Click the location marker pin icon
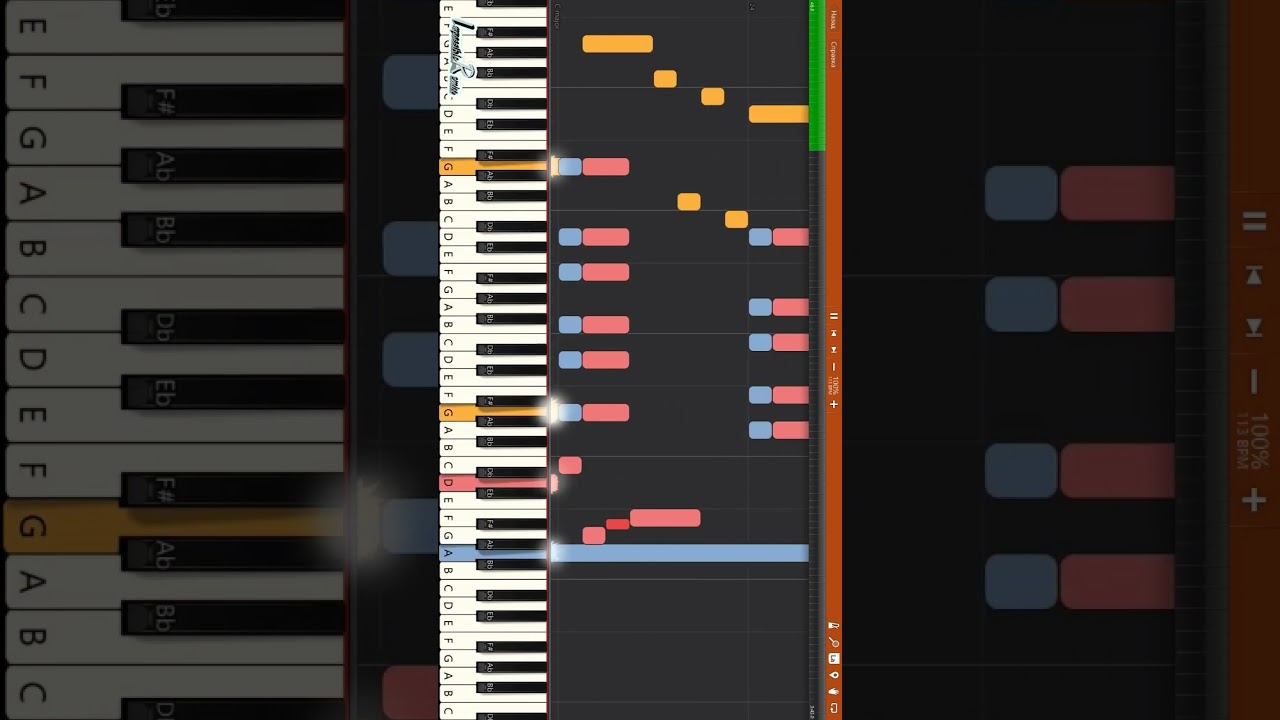Screen dimensions: 1280x720 click(834, 675)
